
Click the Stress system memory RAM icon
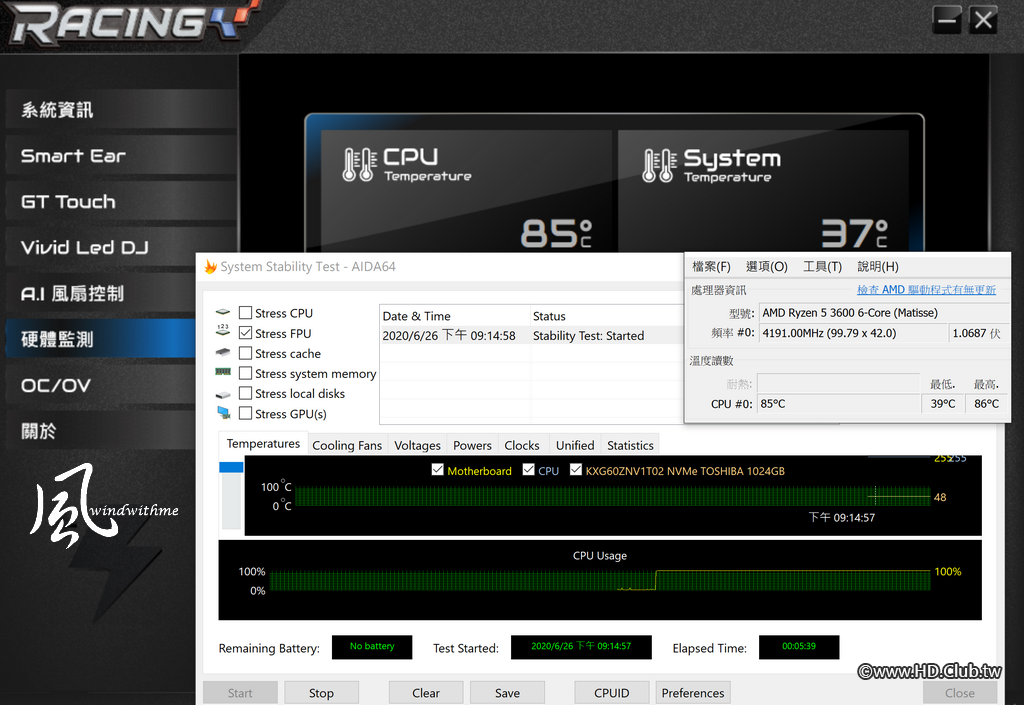pyautogui.click(x=223, y=372)
